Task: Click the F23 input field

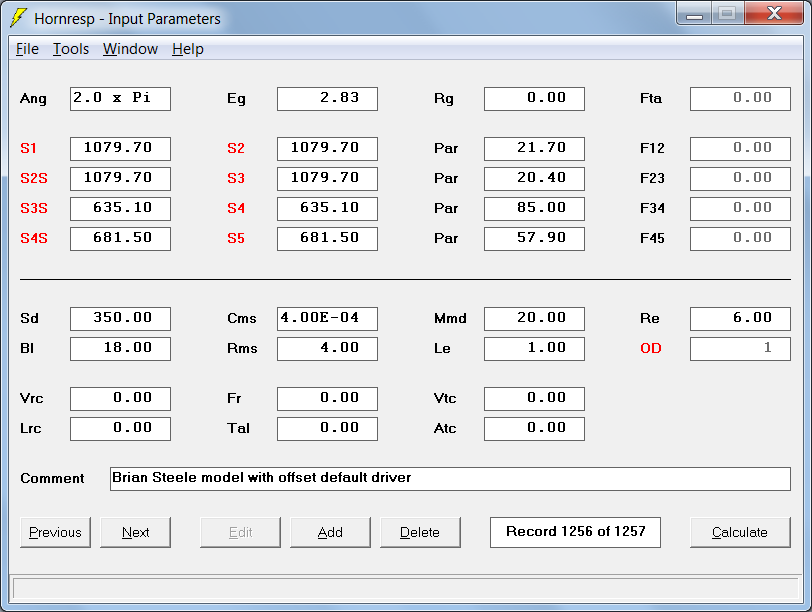Action: click(741, 179)
